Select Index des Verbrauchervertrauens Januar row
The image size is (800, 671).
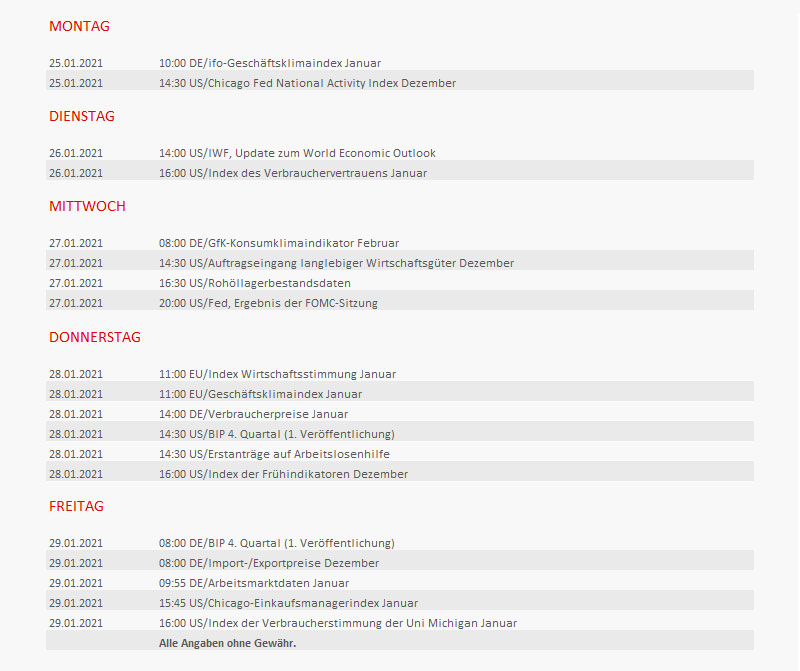pyautogui.click(x=293, y=173)
